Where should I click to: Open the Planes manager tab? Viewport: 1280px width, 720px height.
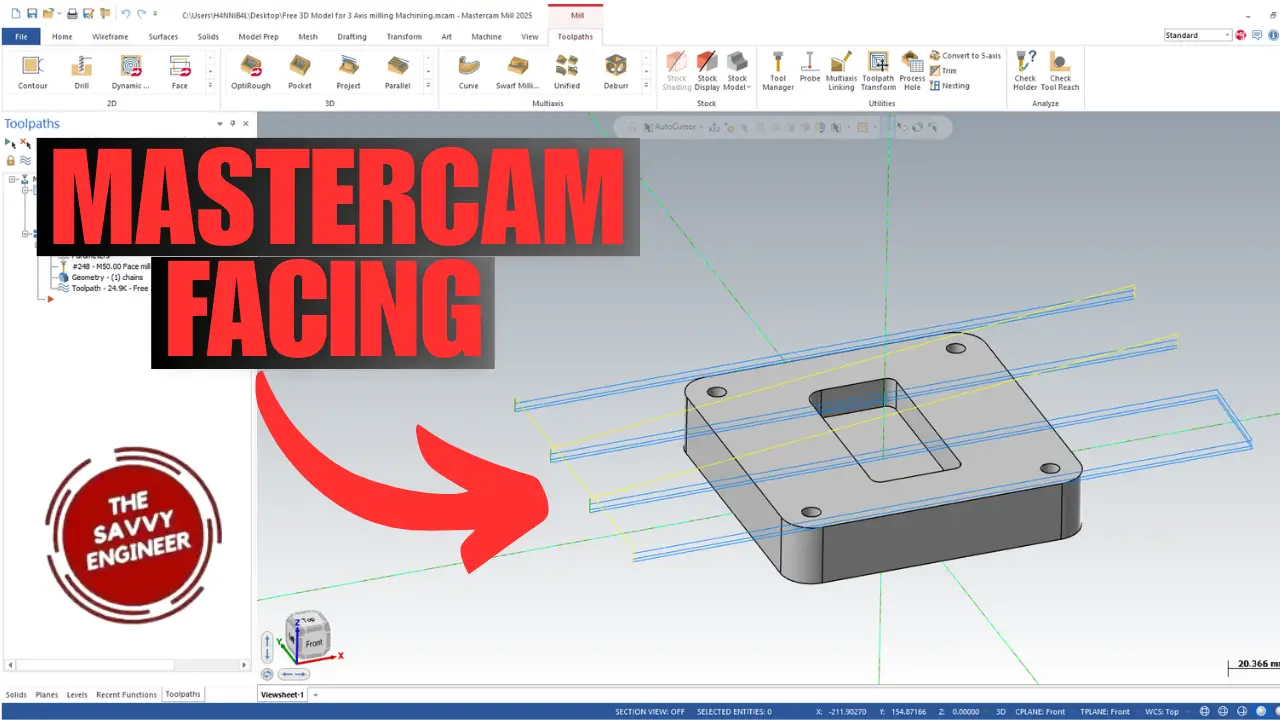(x=47, y=695)
